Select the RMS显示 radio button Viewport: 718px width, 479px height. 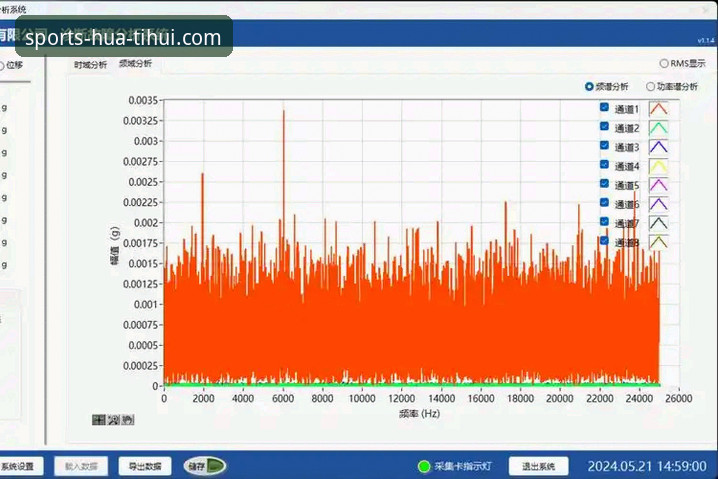pyautogui.click(x=664, y=64)
